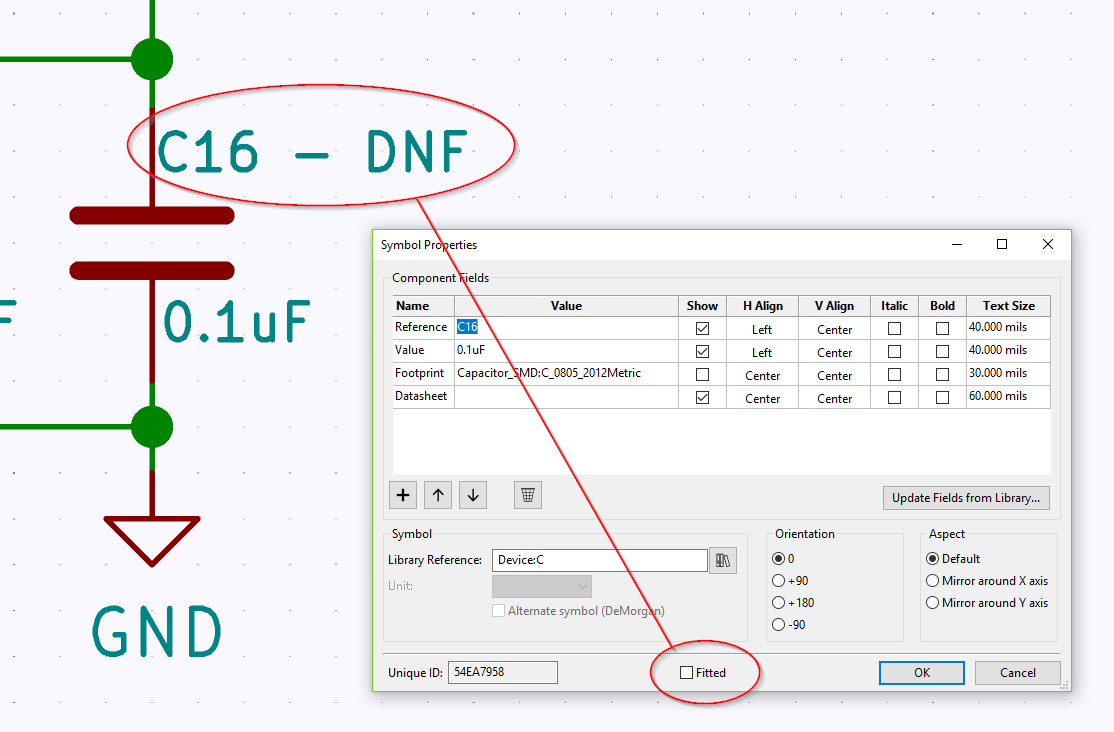Image resolution: width=1114 pixels, height=732 pixels.
Task: Select +90 orientation radio button
Action: tap(779, 581)
